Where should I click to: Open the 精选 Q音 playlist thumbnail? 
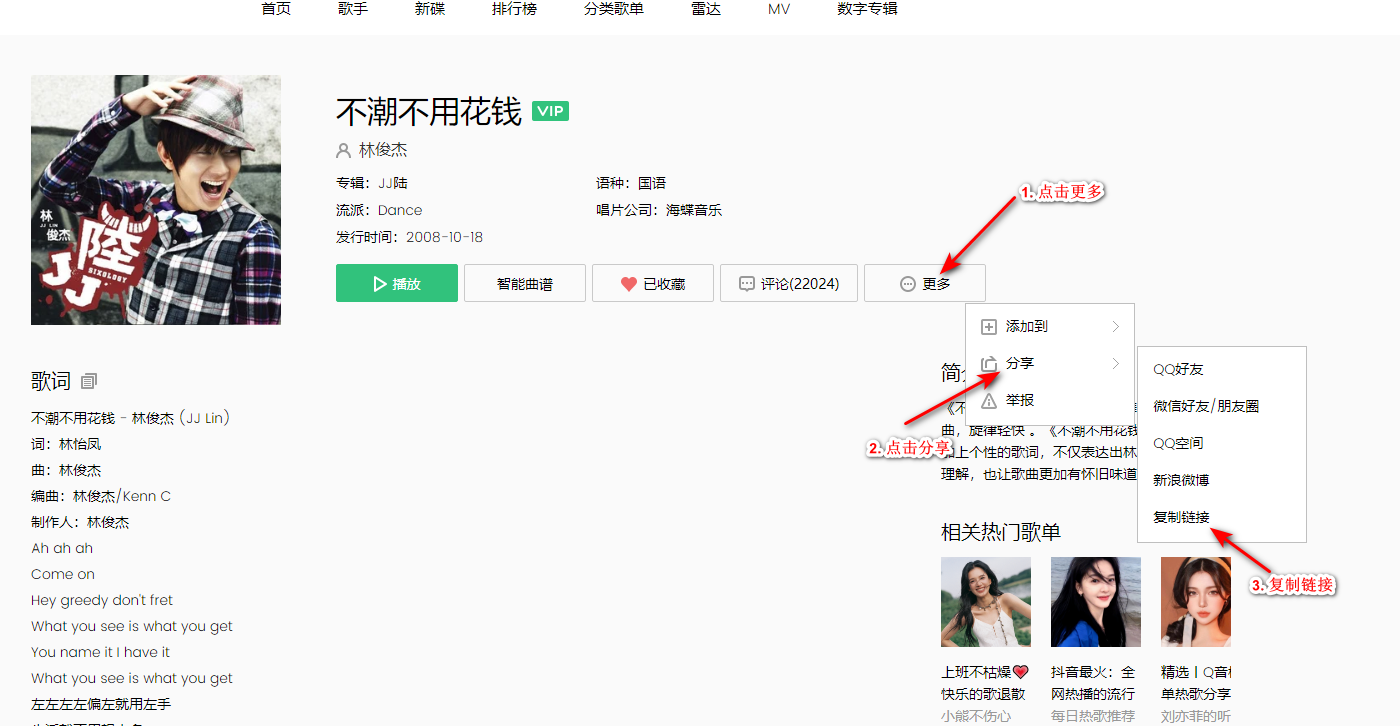click(x=1196, y=602)
